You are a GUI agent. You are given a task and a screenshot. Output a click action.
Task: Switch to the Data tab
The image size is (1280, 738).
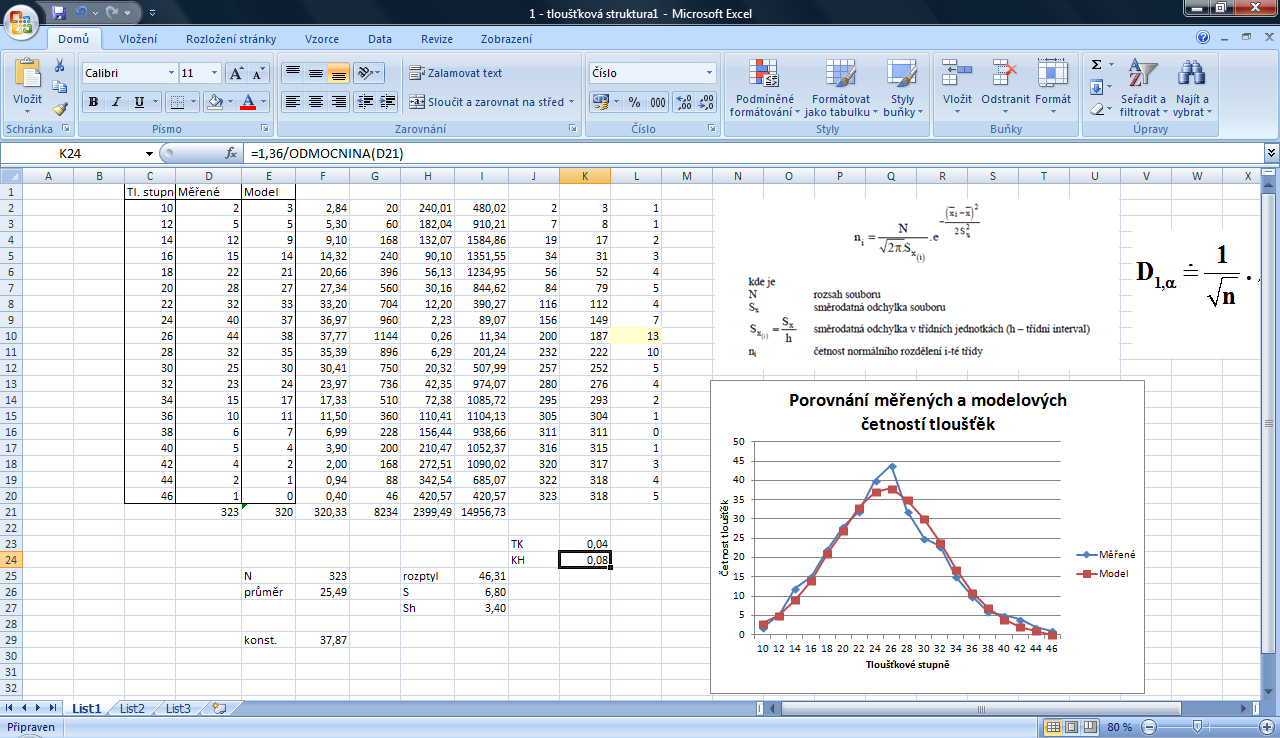tap(380, 39)
